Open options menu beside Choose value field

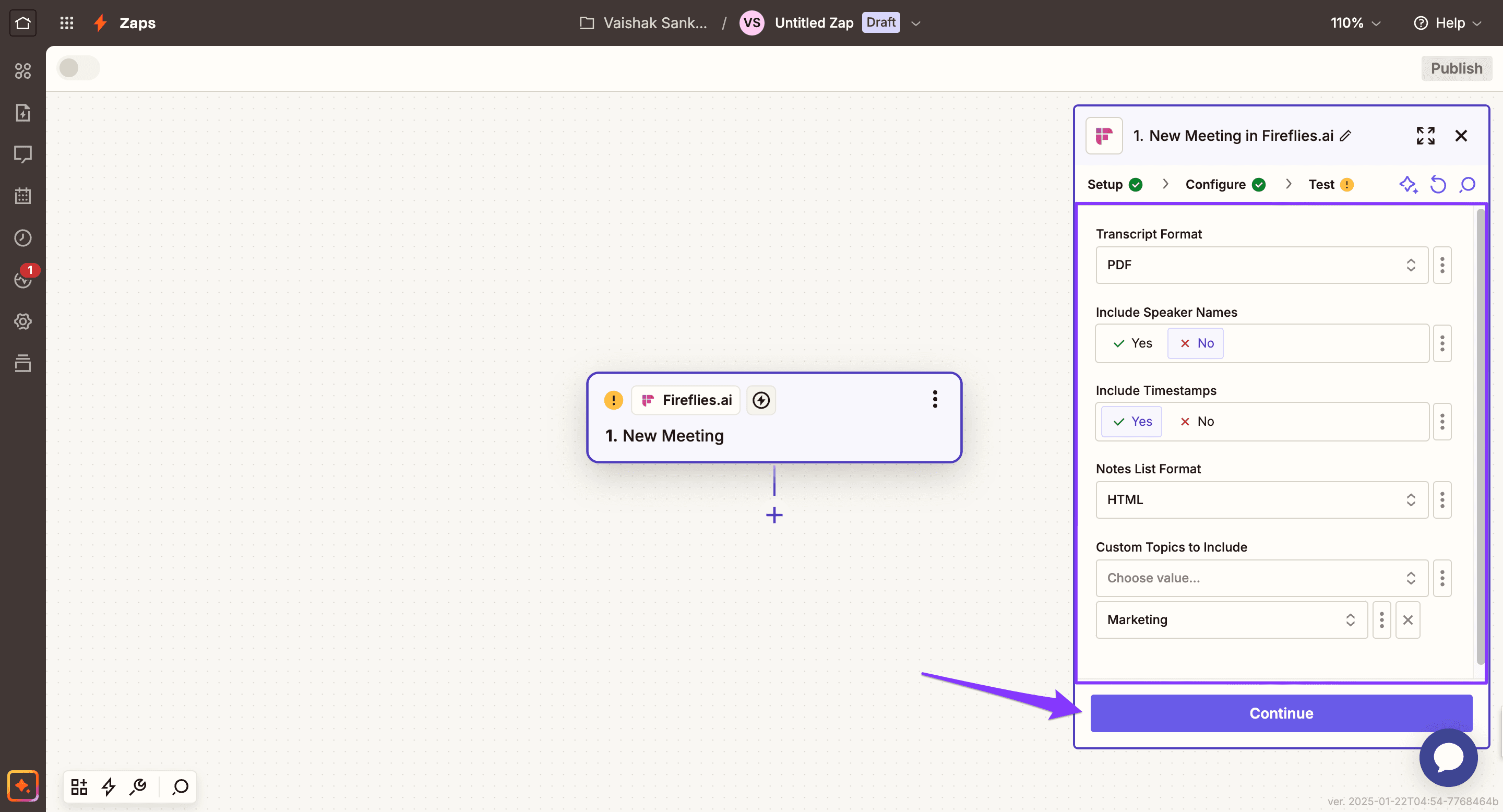coord(1442,578)
